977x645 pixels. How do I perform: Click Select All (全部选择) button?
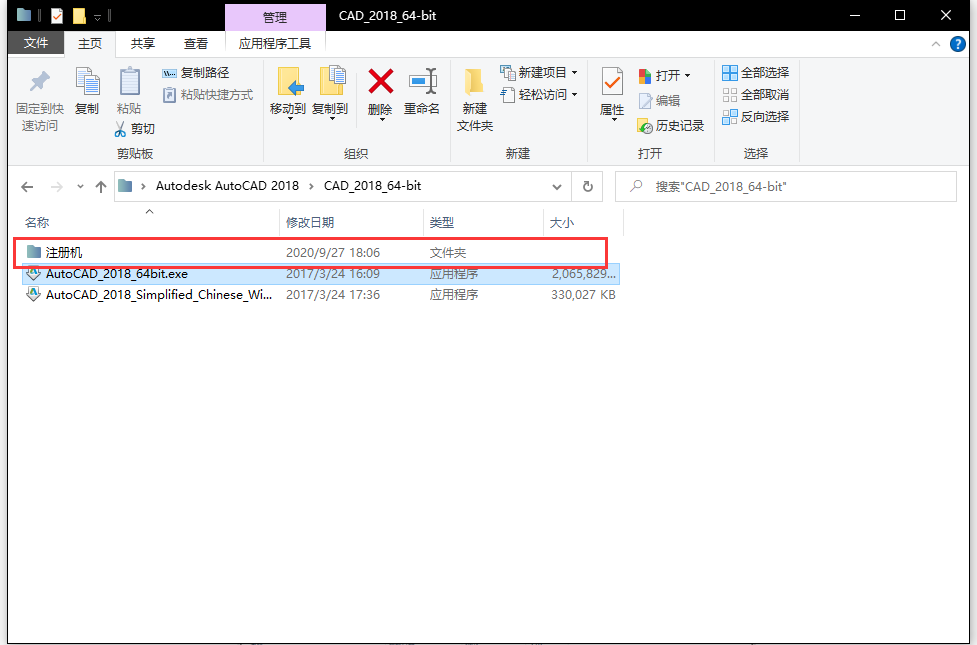755,73
